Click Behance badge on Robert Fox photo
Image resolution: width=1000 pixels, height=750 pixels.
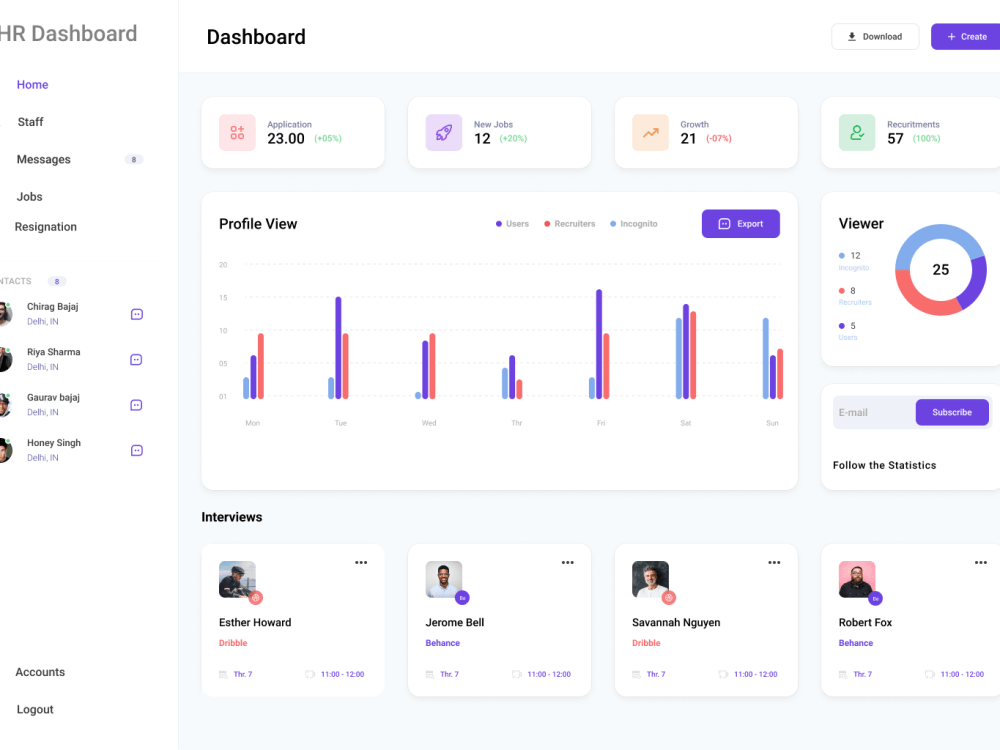(876, 598)
